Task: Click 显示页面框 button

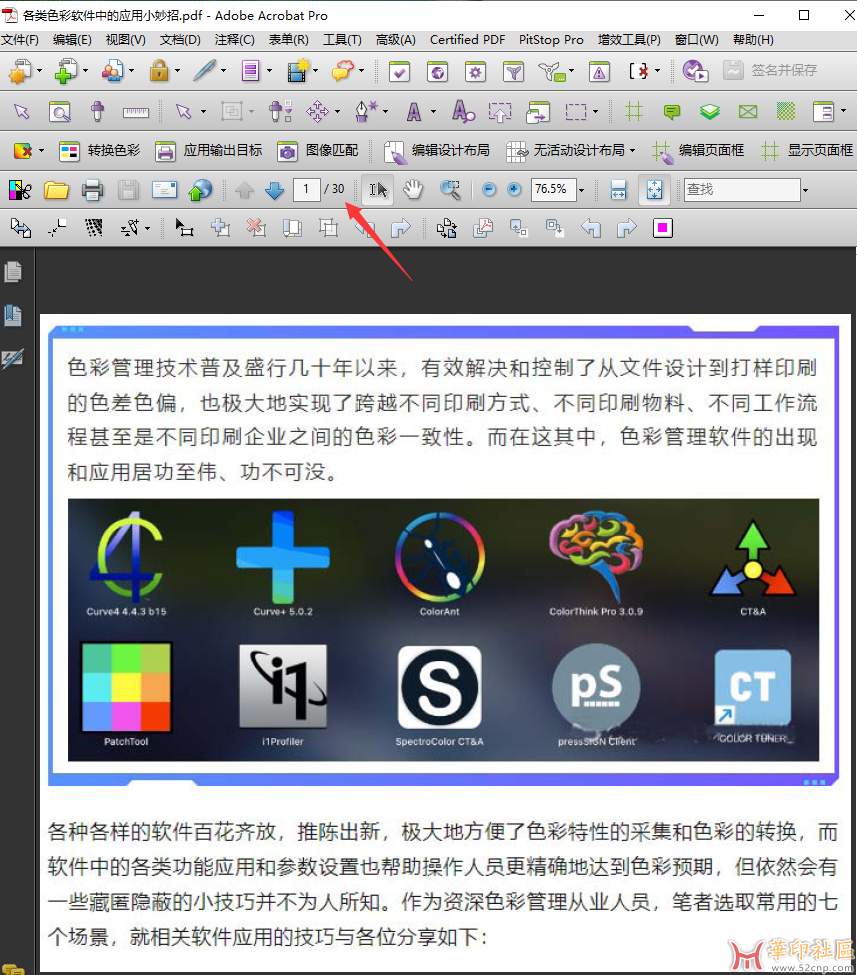Action: (x=807, y=150)
